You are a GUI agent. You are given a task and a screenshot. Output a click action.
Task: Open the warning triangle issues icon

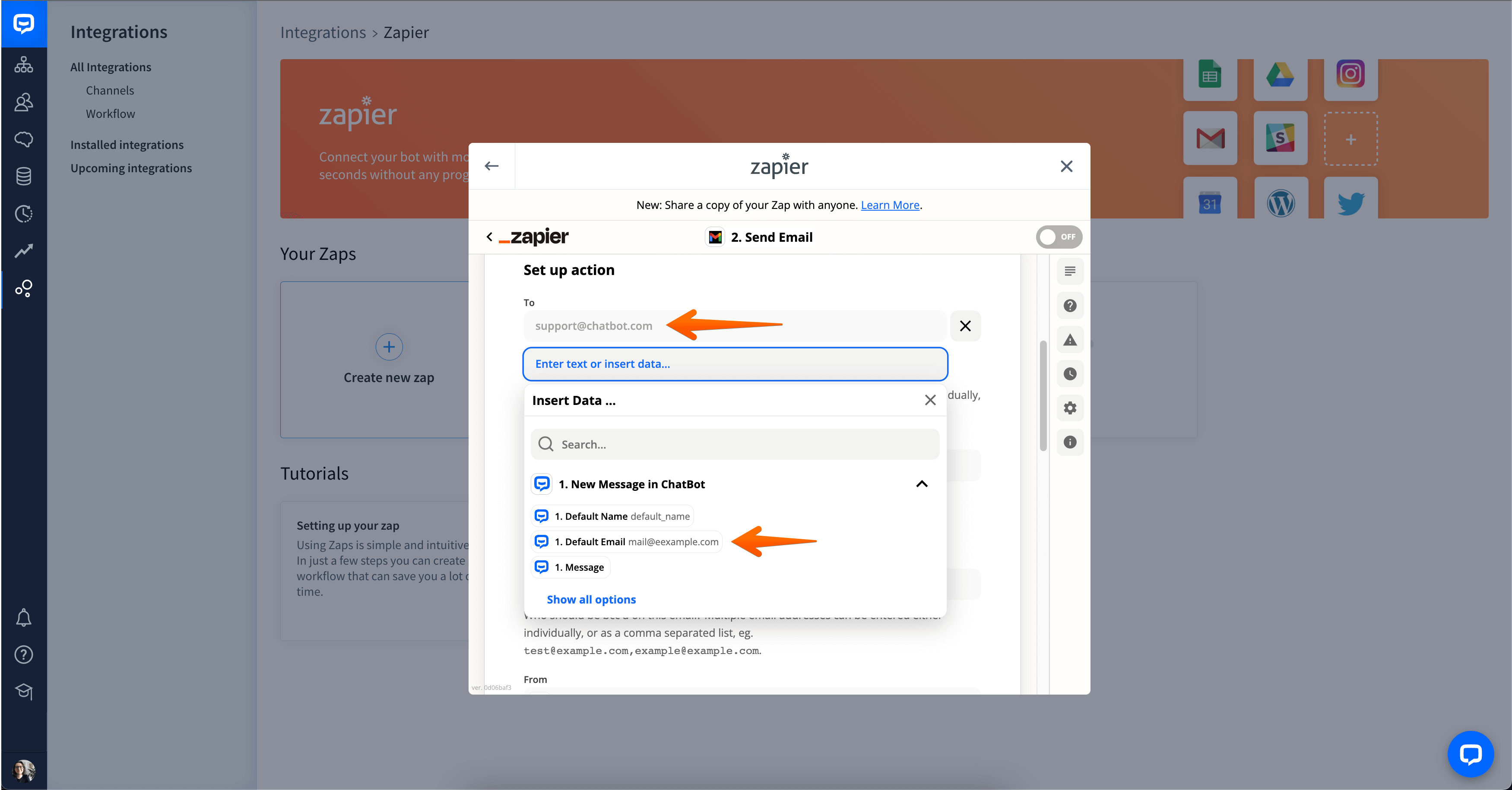tap(1070, 340)
